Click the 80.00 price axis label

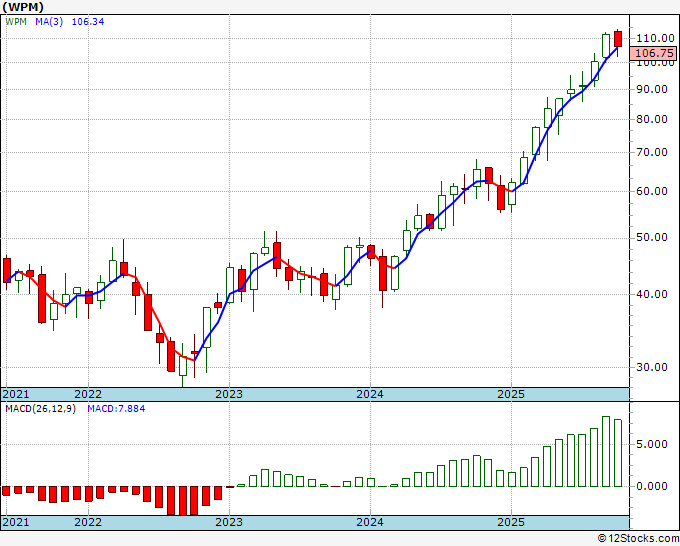pos(652,119)
